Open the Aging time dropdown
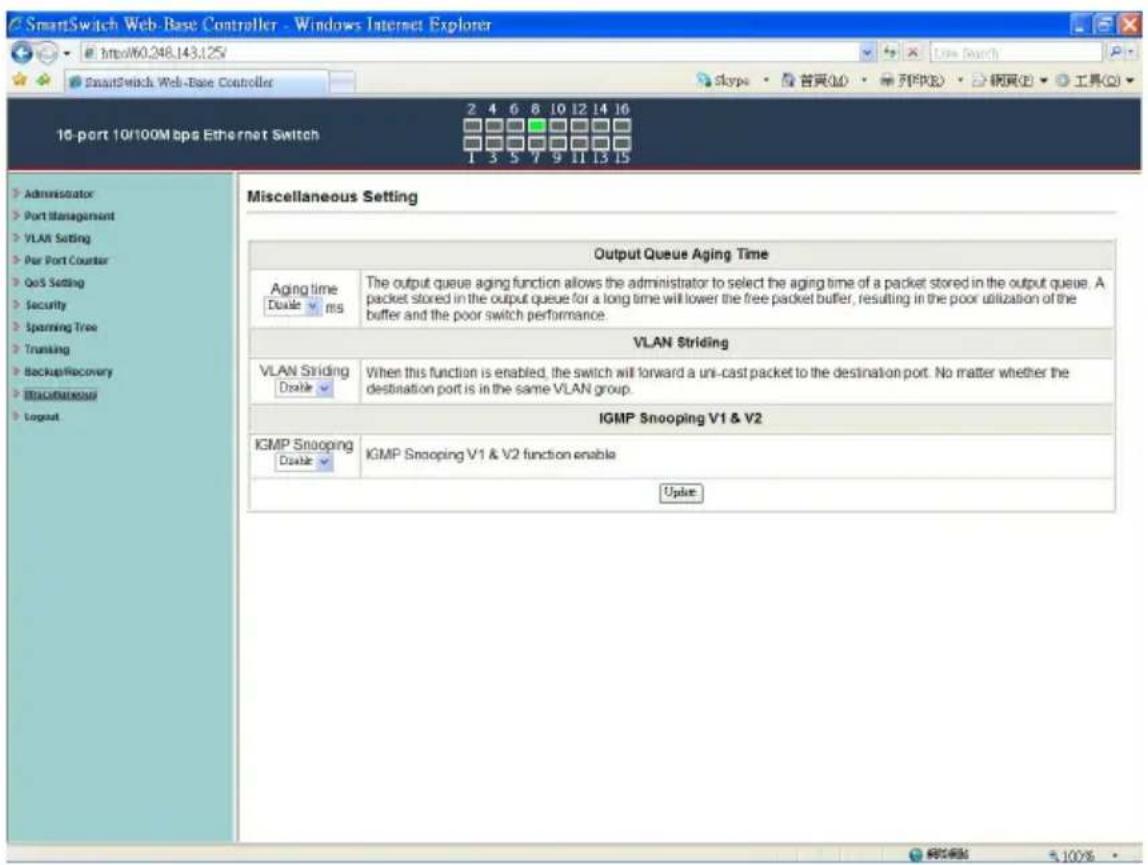The height and width of the screenshot is (865, 1148). (x=293, y=306)
